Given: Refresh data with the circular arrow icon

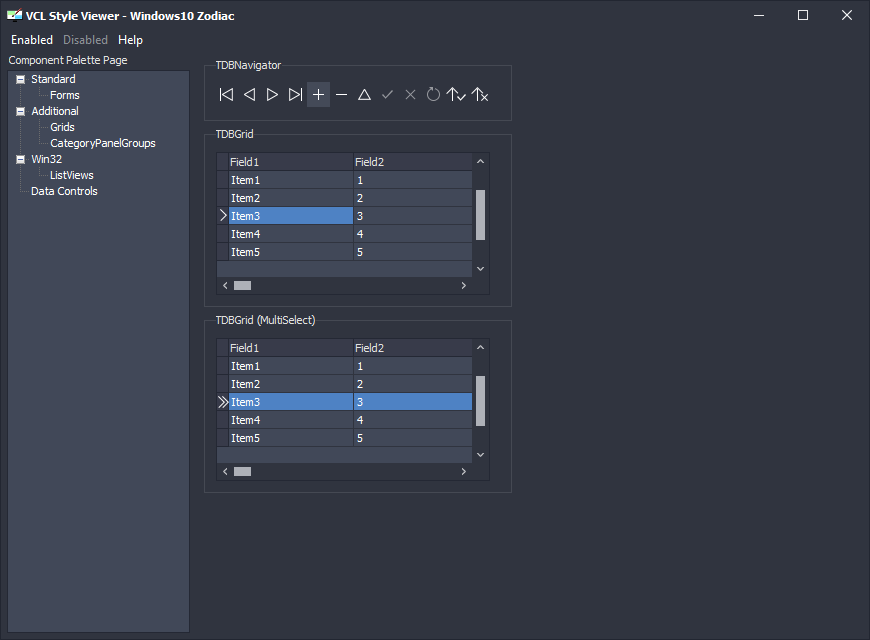Looking at the screenshot, I should pyautogui.click(x=433, y=95).
